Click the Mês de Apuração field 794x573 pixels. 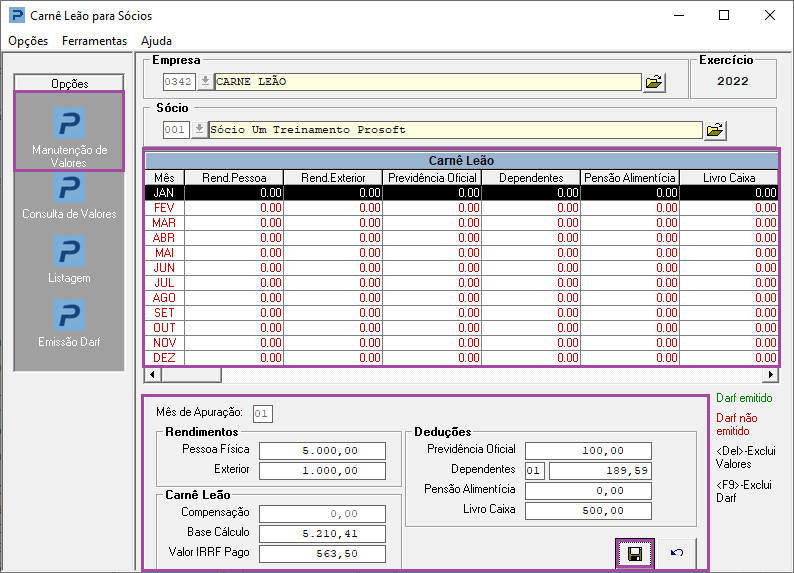click(263, 414)
